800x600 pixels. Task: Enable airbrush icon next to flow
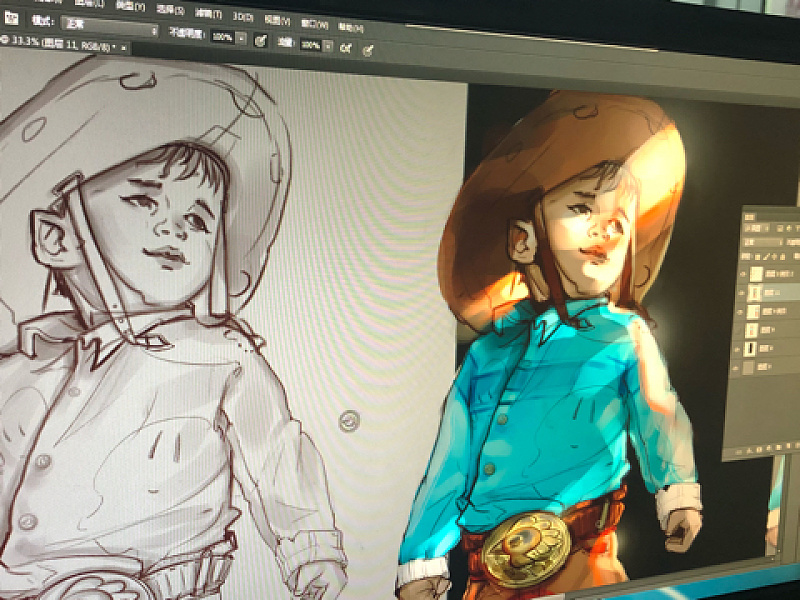(346, 46)
